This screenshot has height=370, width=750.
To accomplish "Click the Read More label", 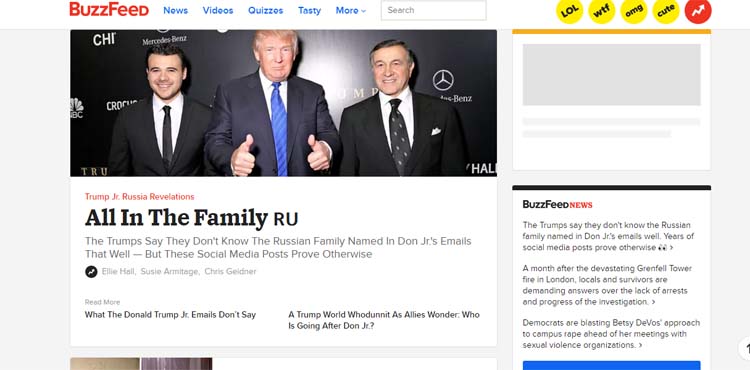I will point(102,302).
